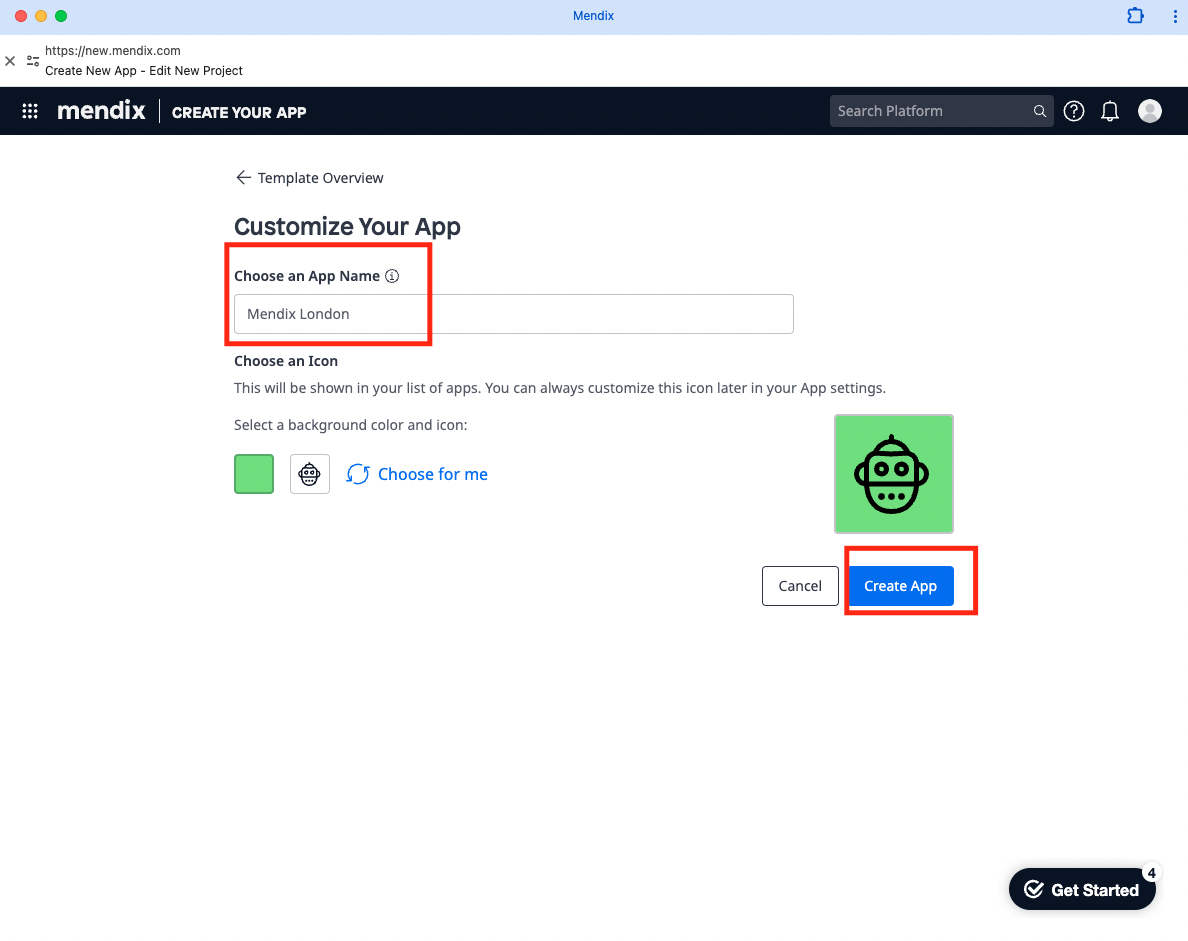Open the user profile avatar
Viewport: 1188px width, 941px height.
tap(1149, 111)
